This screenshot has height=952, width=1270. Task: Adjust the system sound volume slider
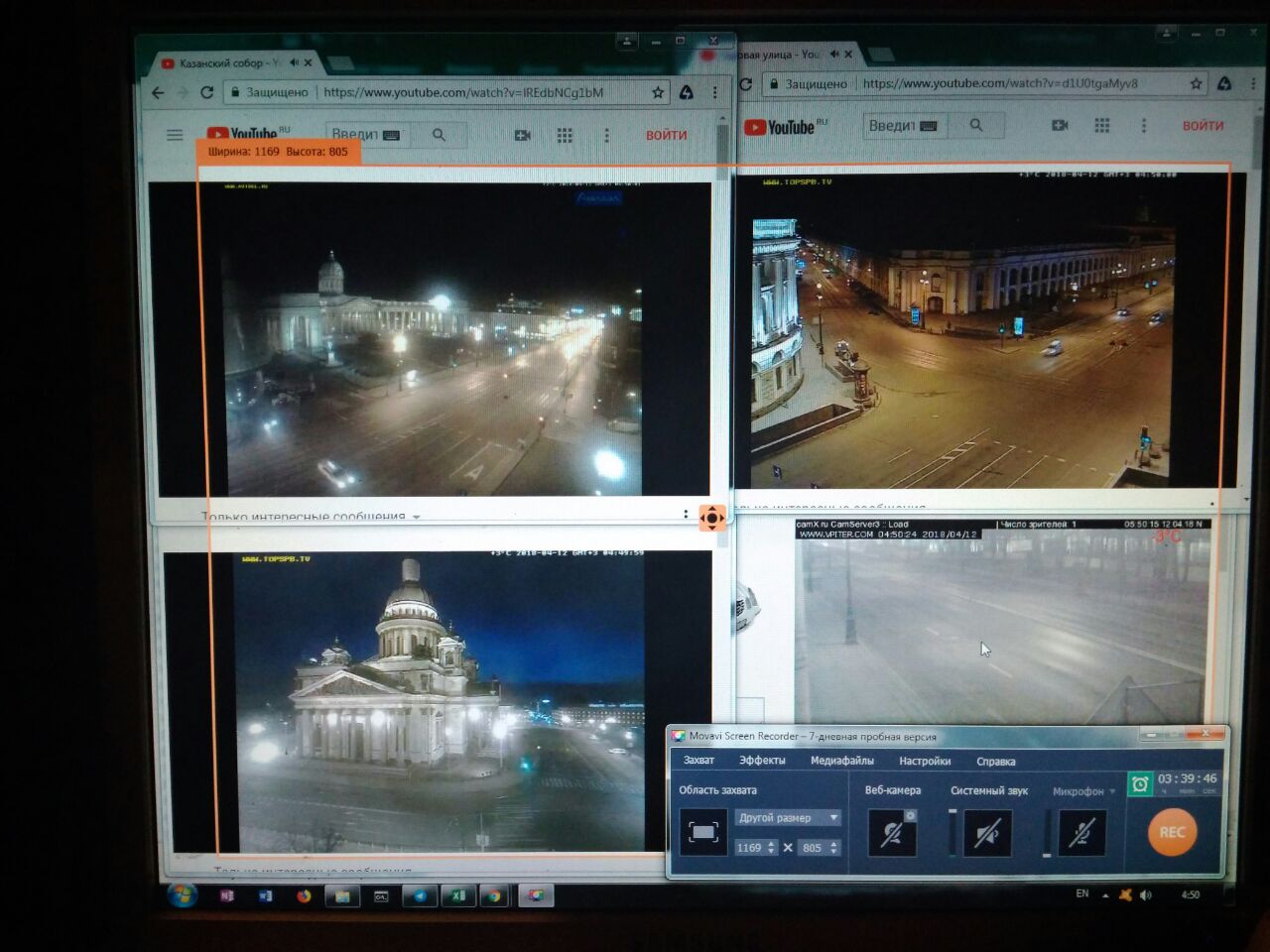[x=953, y=833]
